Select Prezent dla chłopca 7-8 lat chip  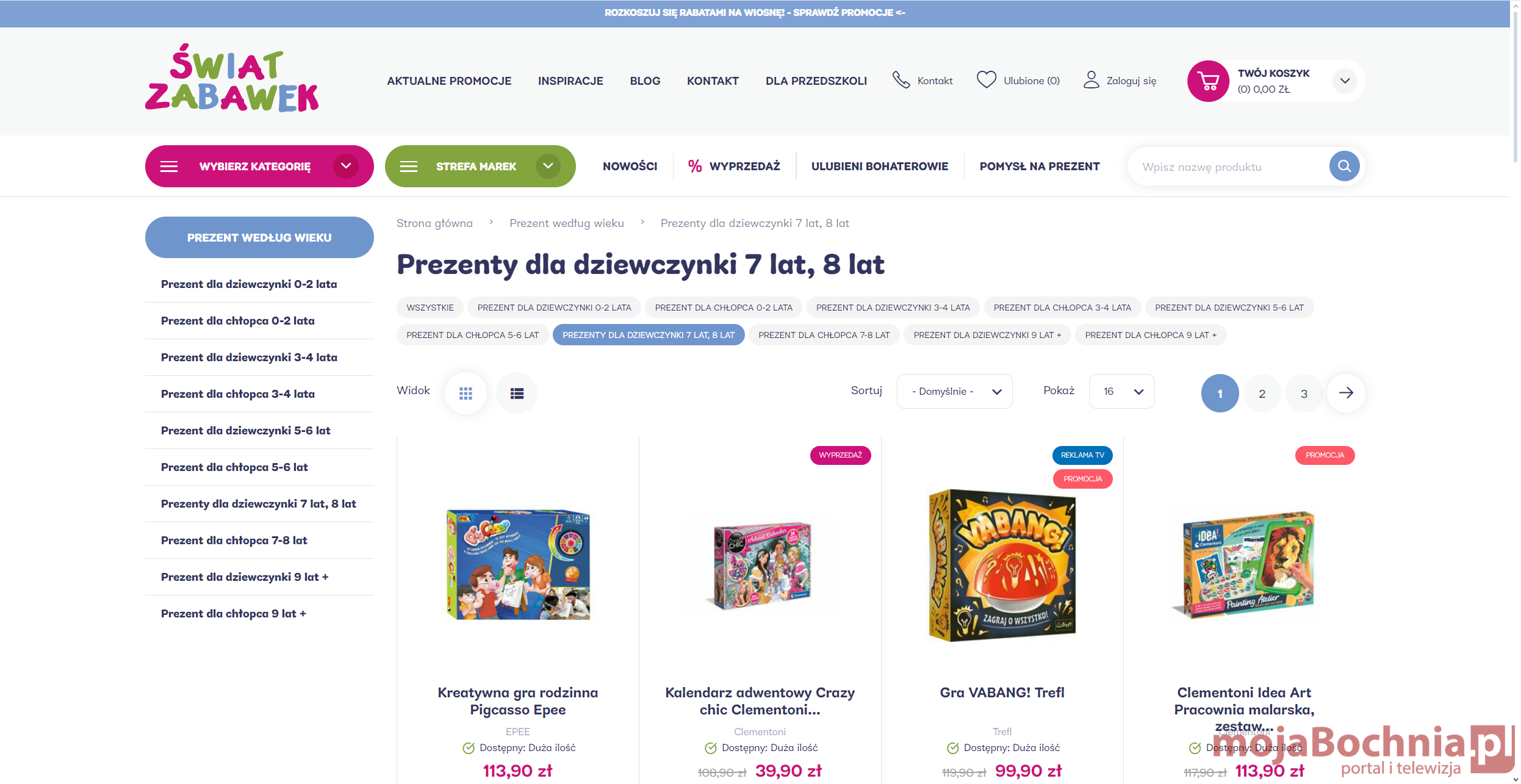click(x=824, y=335)
